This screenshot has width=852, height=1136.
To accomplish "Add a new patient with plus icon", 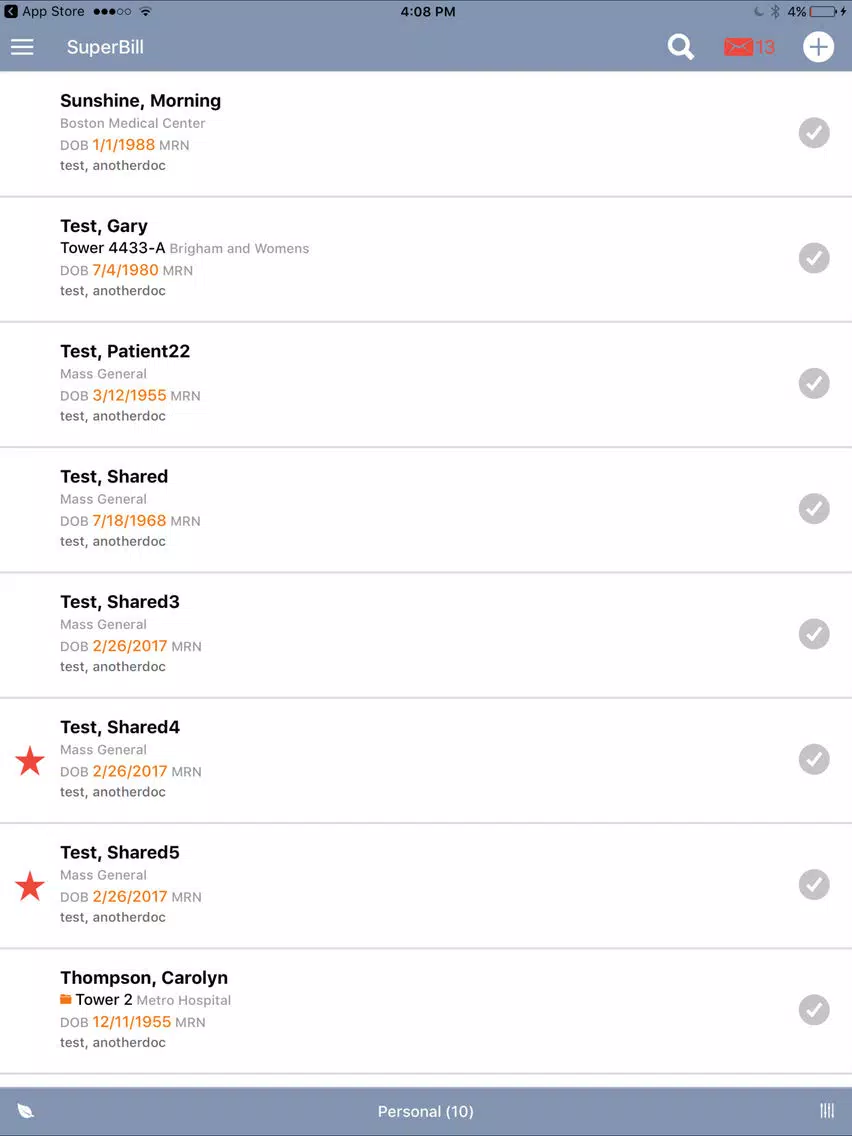I will [x=818, y=47].
